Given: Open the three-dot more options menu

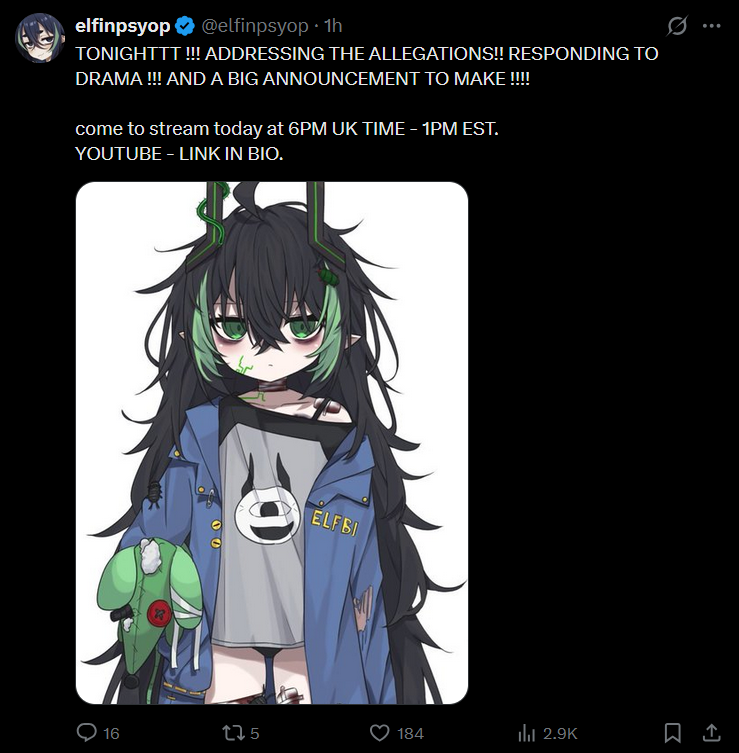Looking at the screenshot, I should point(711,26).
